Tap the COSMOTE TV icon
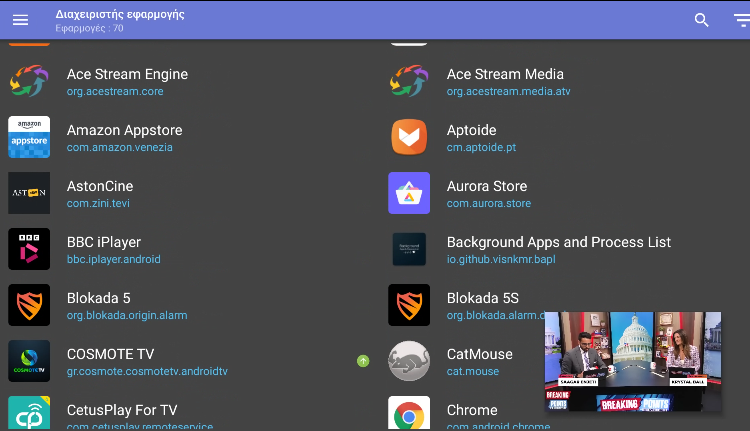 pyautogui.click(x=29, y=361)
